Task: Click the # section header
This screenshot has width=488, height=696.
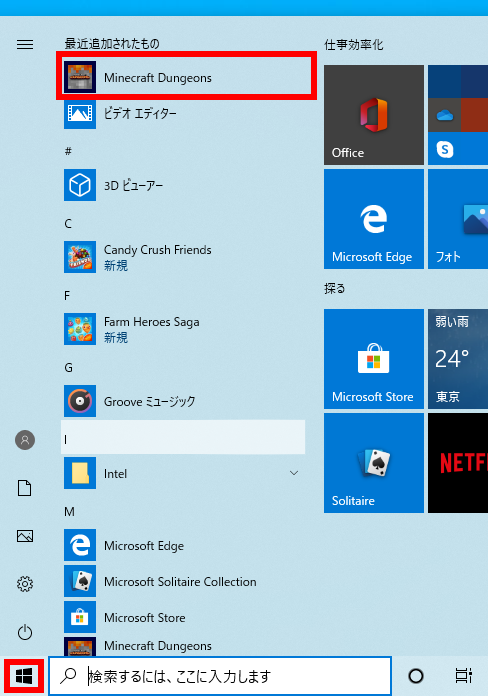Action: 68,151
